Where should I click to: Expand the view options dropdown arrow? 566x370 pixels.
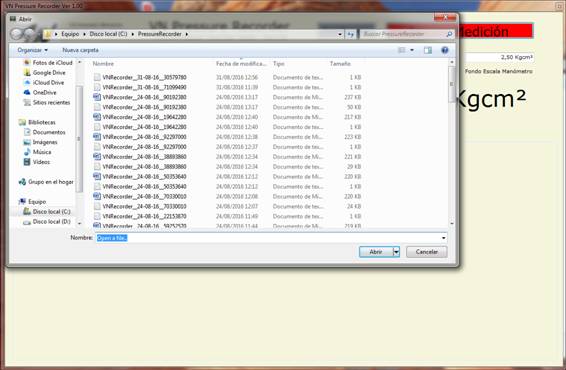click(412, 50)
